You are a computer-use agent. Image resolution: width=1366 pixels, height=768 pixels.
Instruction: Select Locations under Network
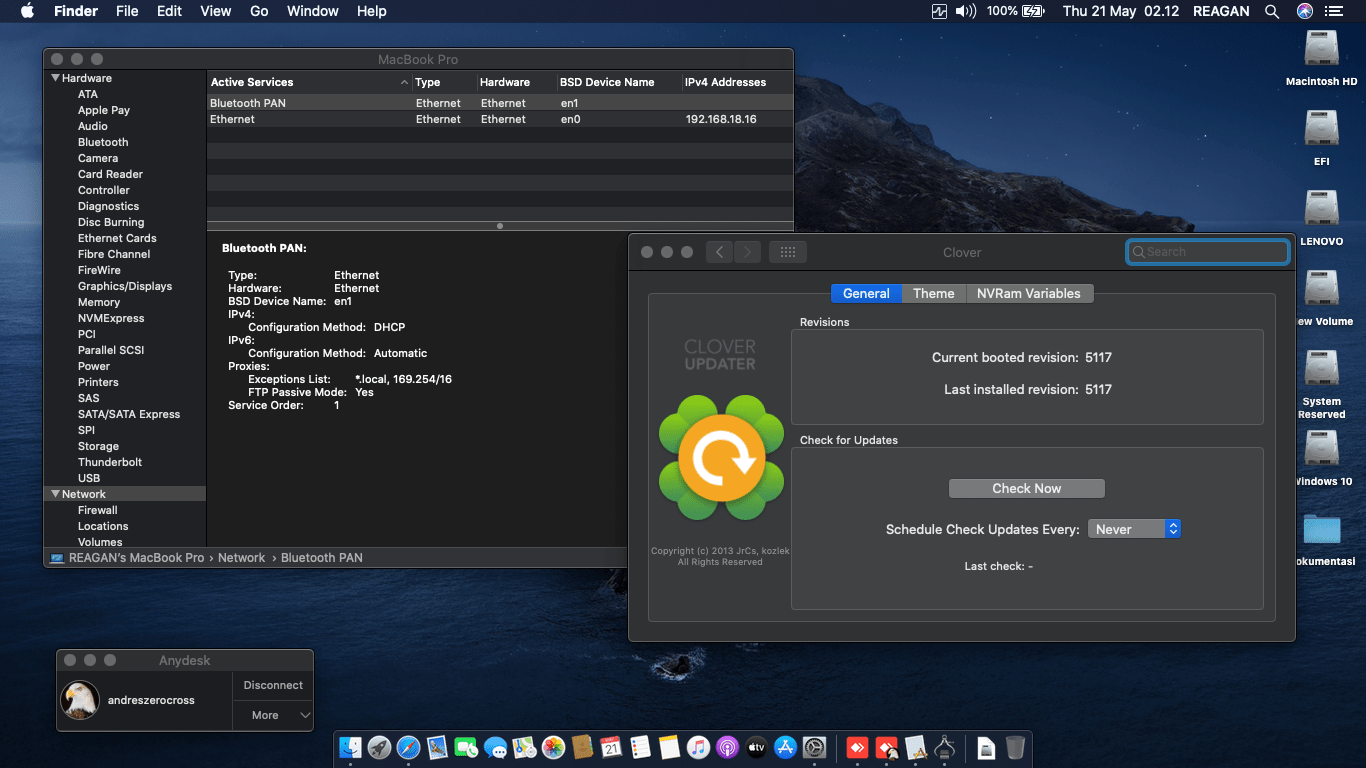tap(103, 526)
